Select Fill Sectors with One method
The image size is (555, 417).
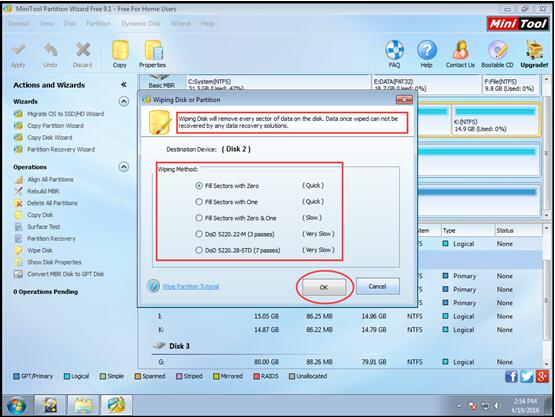tap(227, 202)
